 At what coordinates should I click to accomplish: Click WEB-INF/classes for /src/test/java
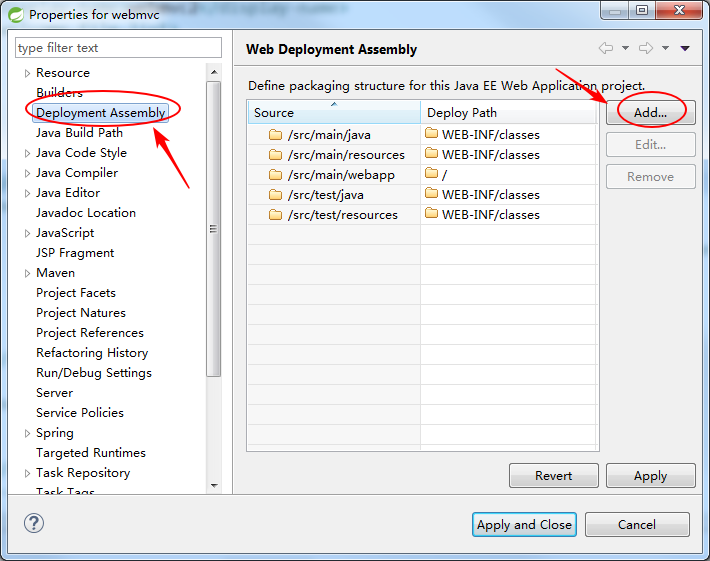pyautogui.click(x=491, y=195)
